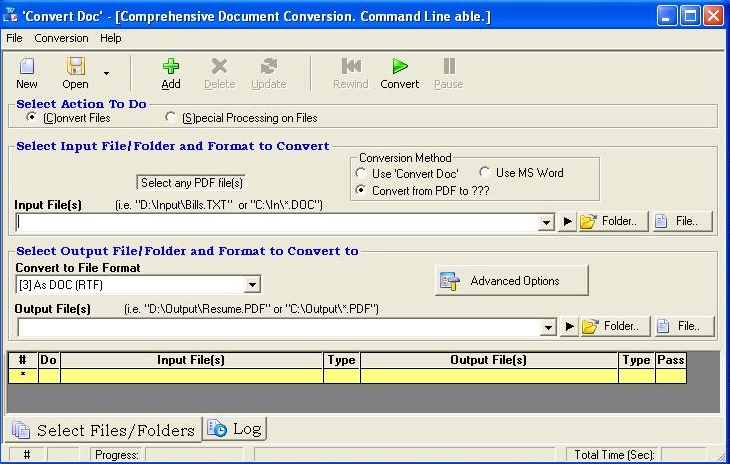
Task: Choose Use 'Convert Doc' conversion method
Action: click(x=360, y=173)
